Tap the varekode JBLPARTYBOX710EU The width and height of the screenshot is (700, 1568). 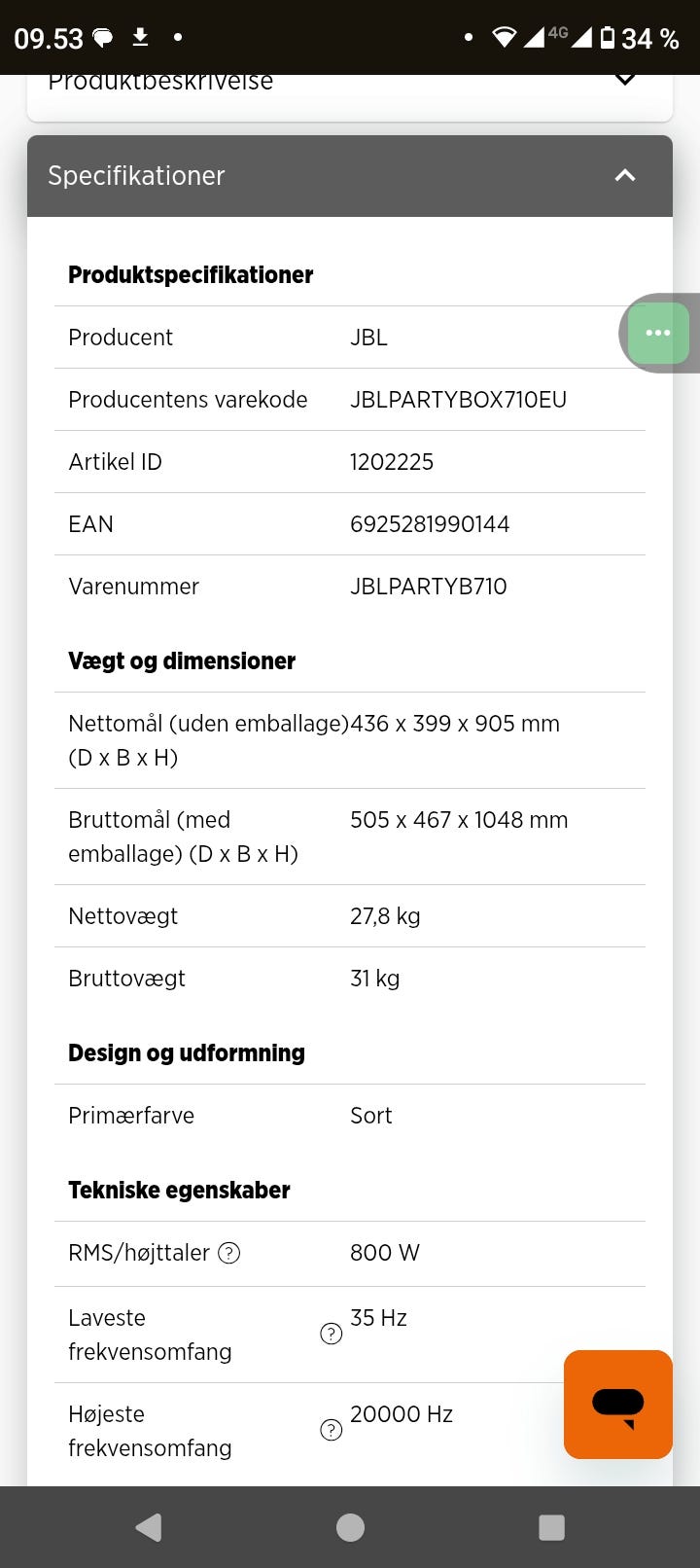point(458,400)
